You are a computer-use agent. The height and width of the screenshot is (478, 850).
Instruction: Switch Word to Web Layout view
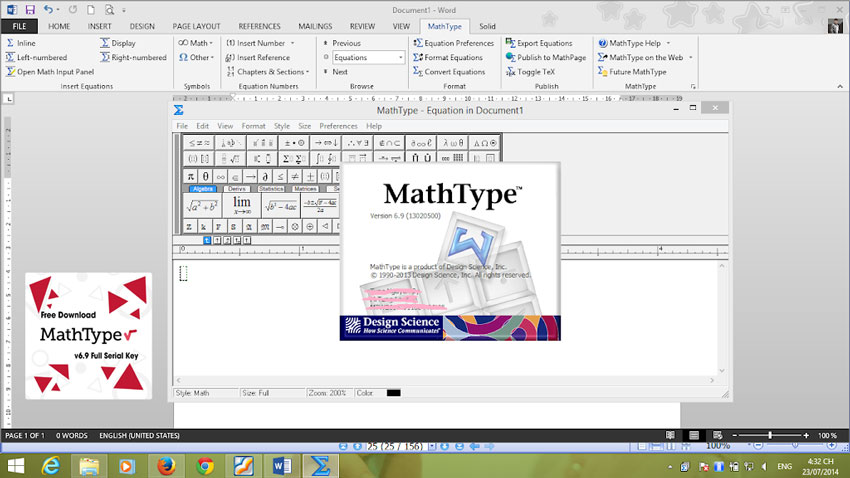[717, 435]
